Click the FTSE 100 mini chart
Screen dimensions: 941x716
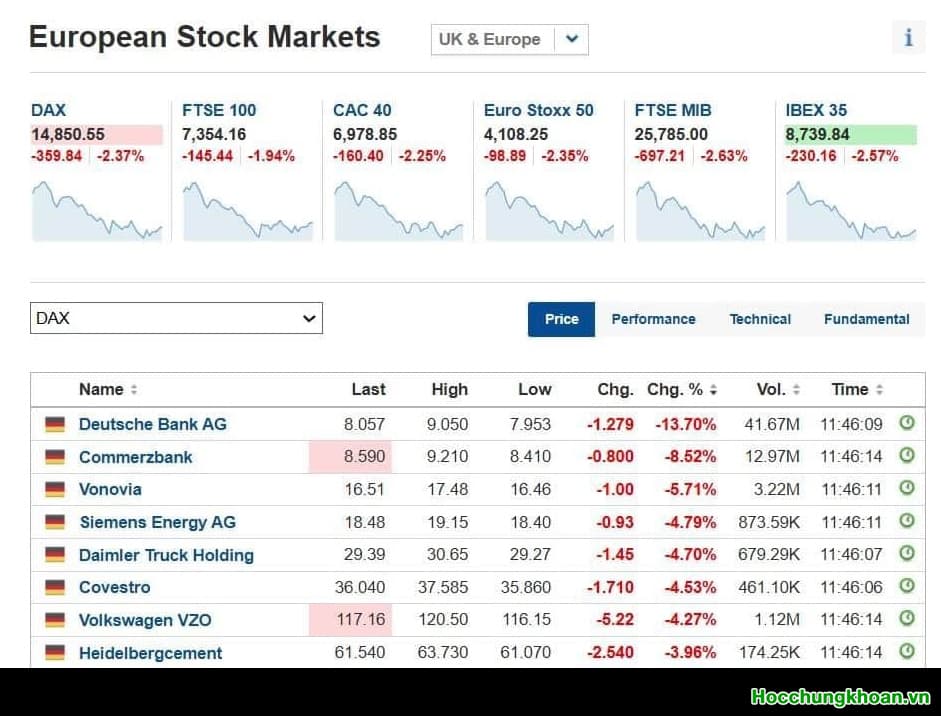tap(246, 211)
